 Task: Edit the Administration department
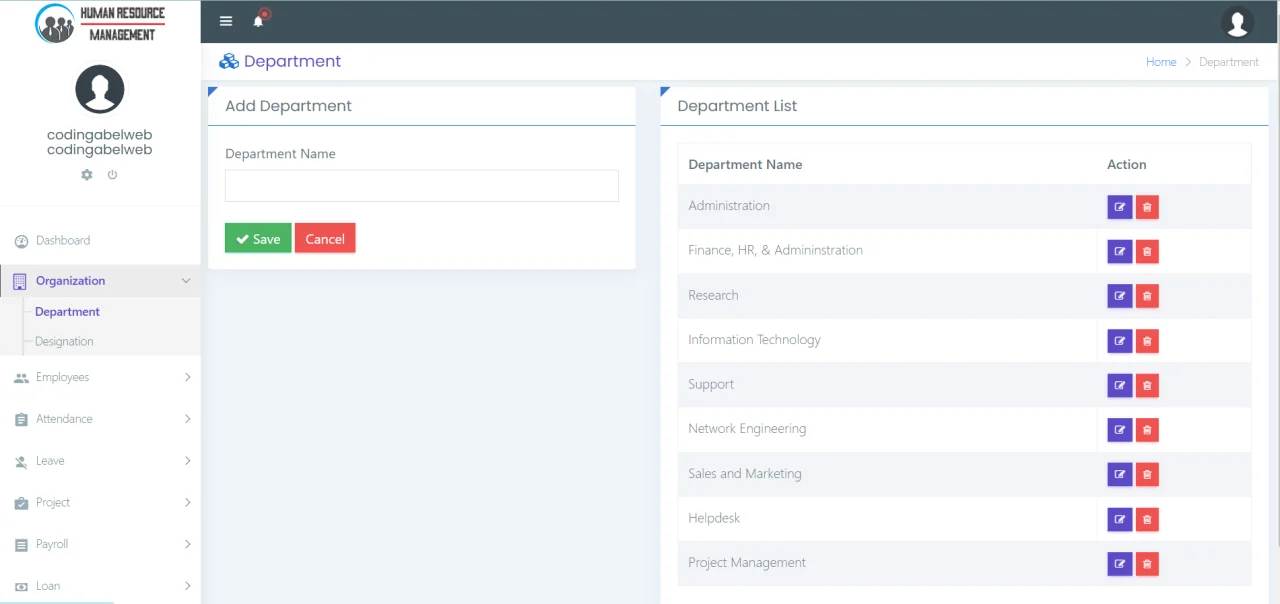pyautogui.click(x=1120, y=207)
